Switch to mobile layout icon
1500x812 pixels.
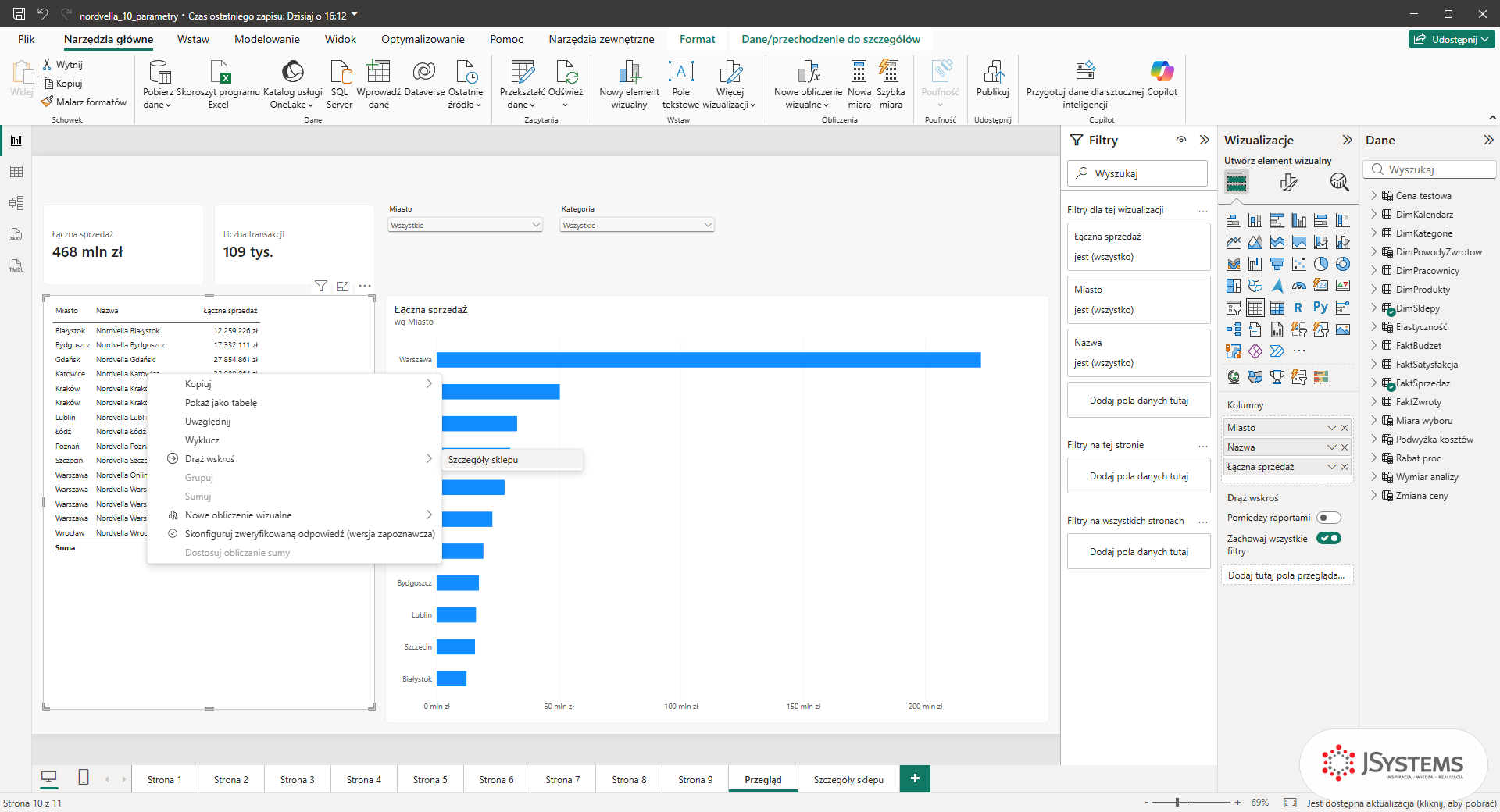tap(84, 778)
